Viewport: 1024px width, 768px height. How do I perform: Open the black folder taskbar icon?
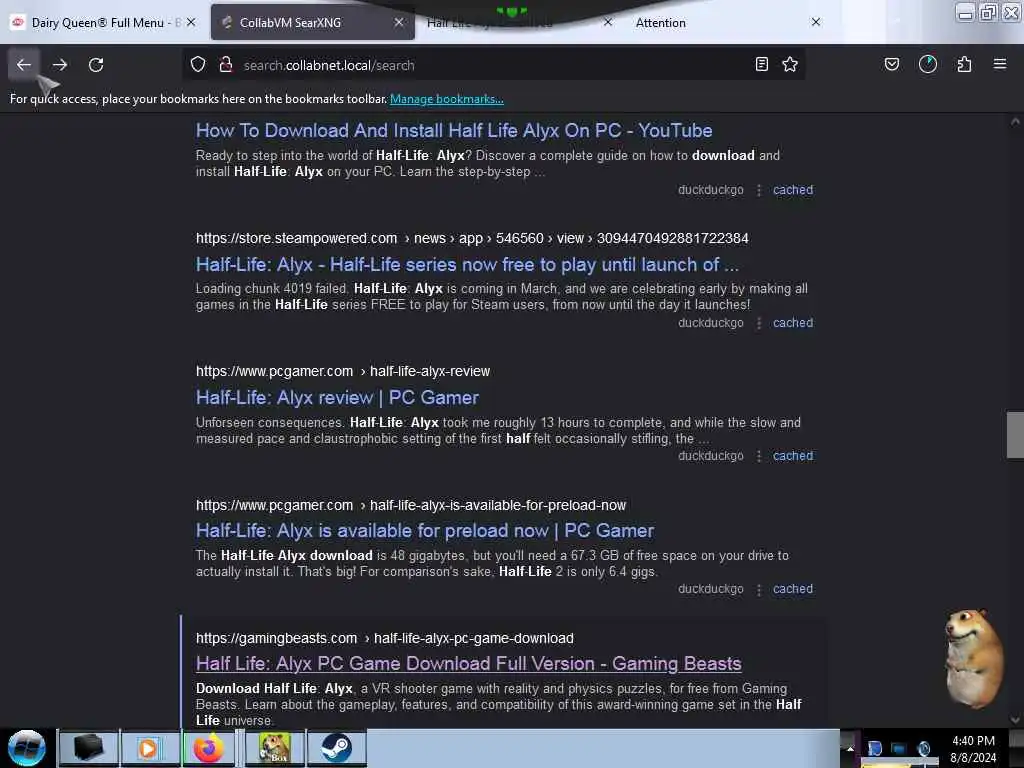[x=88, y=748]
